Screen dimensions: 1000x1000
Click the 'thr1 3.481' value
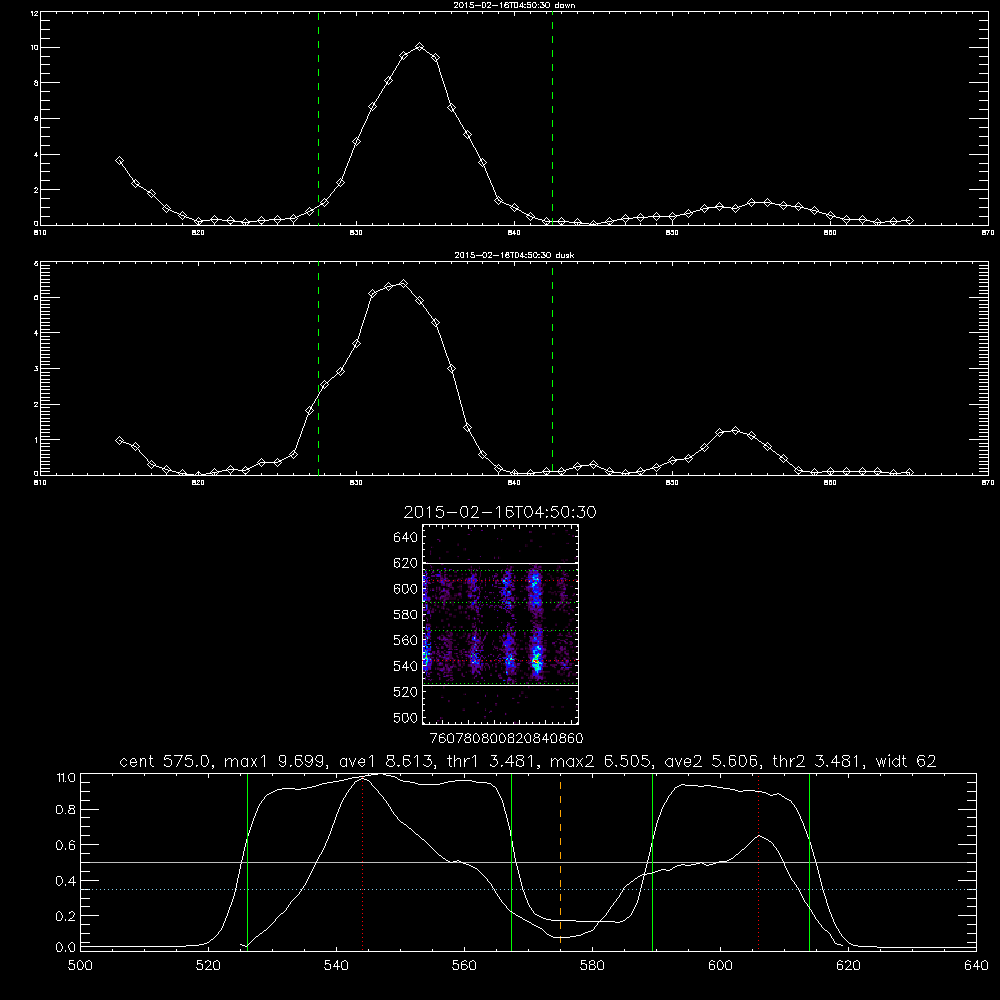(x=493, y=761)
